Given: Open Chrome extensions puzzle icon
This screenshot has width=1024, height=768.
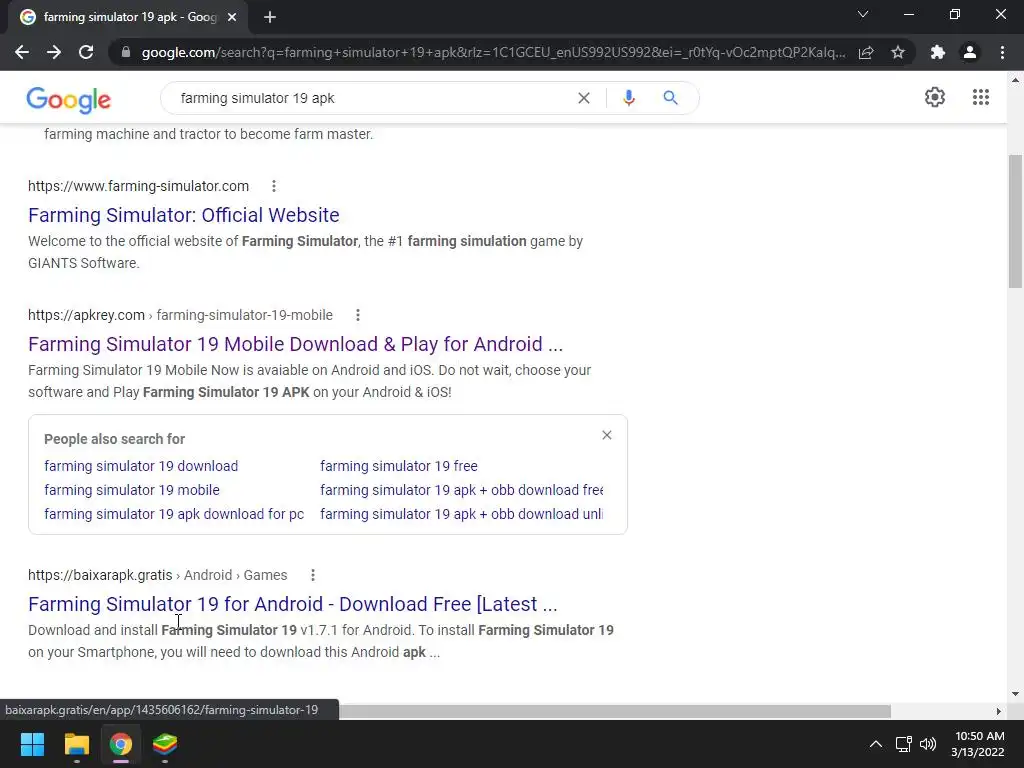Looking at the screenshot, I should [938, 52].
